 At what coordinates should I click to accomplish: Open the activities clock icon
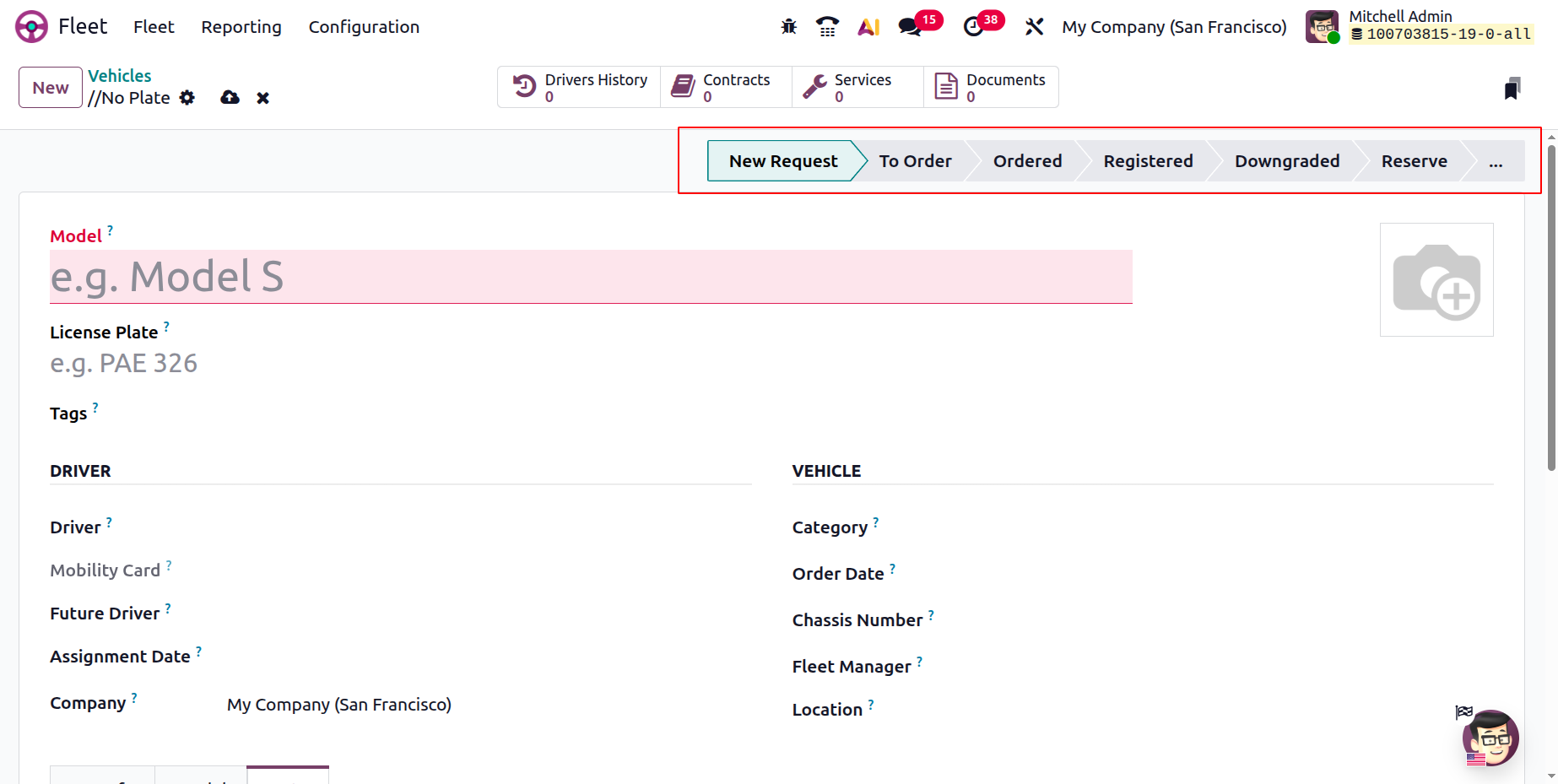[973, 27]
